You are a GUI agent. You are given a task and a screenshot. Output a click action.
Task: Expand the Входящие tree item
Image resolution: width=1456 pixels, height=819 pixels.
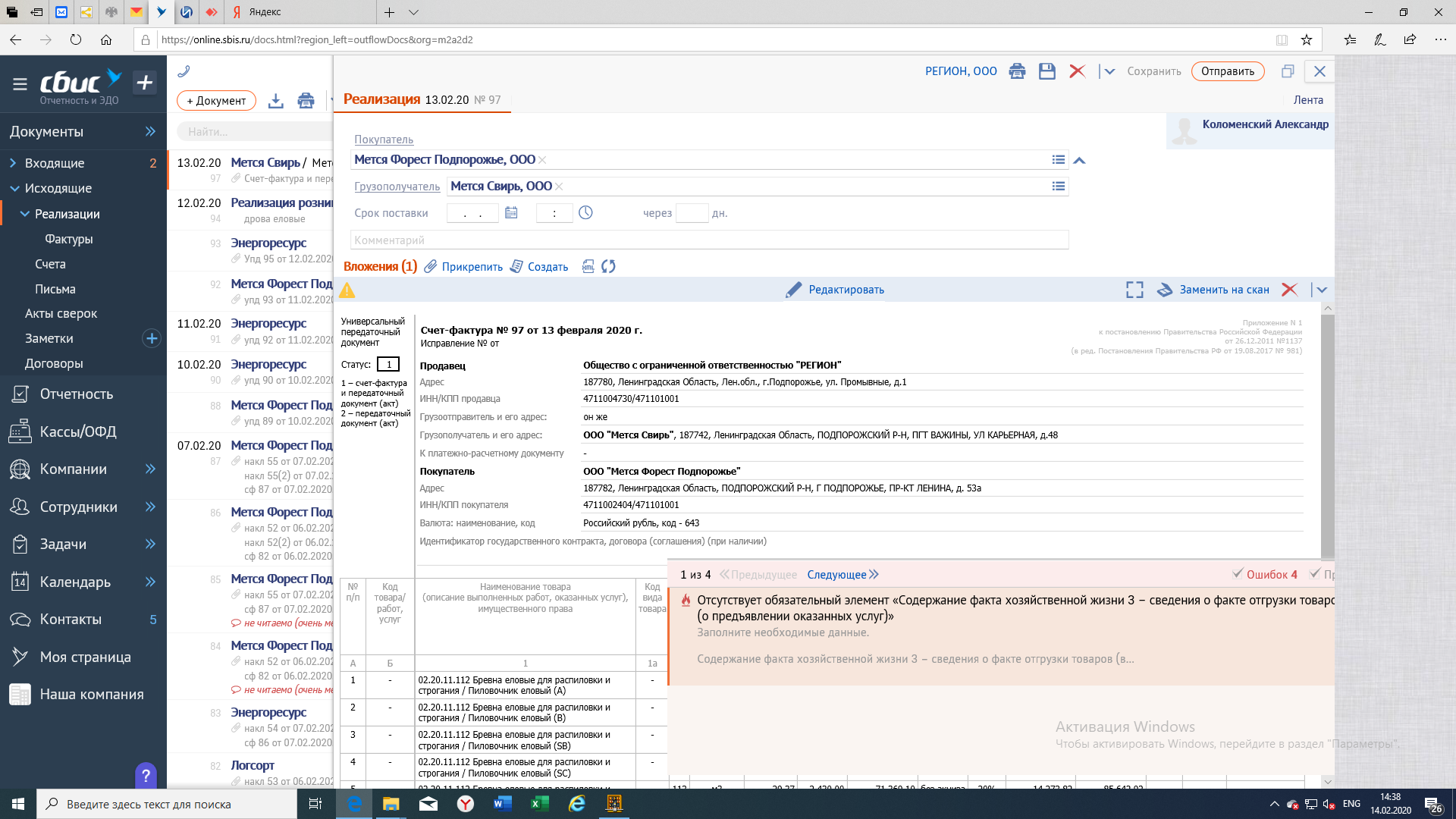pyautogui.click(x=13, y=163)
